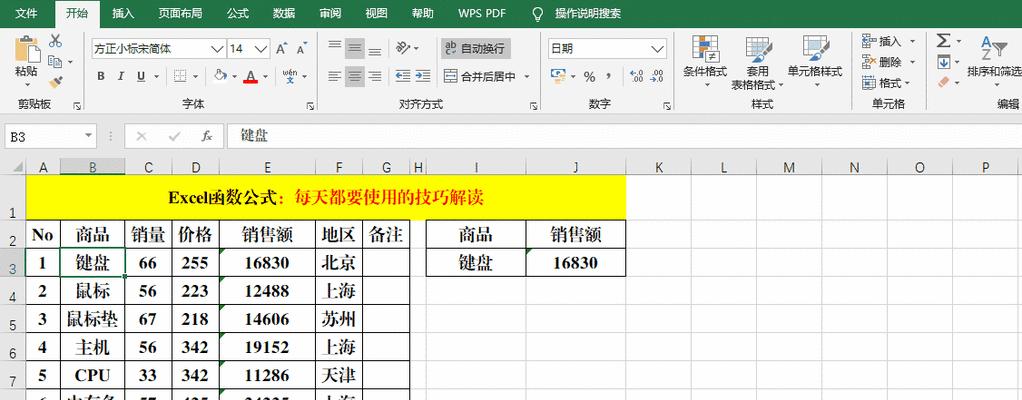The width and height of the screenshot is (1022, 400).
Task: Toggle Center horizontal alignment
Action: pyautogui.click(x=355, y=76)
